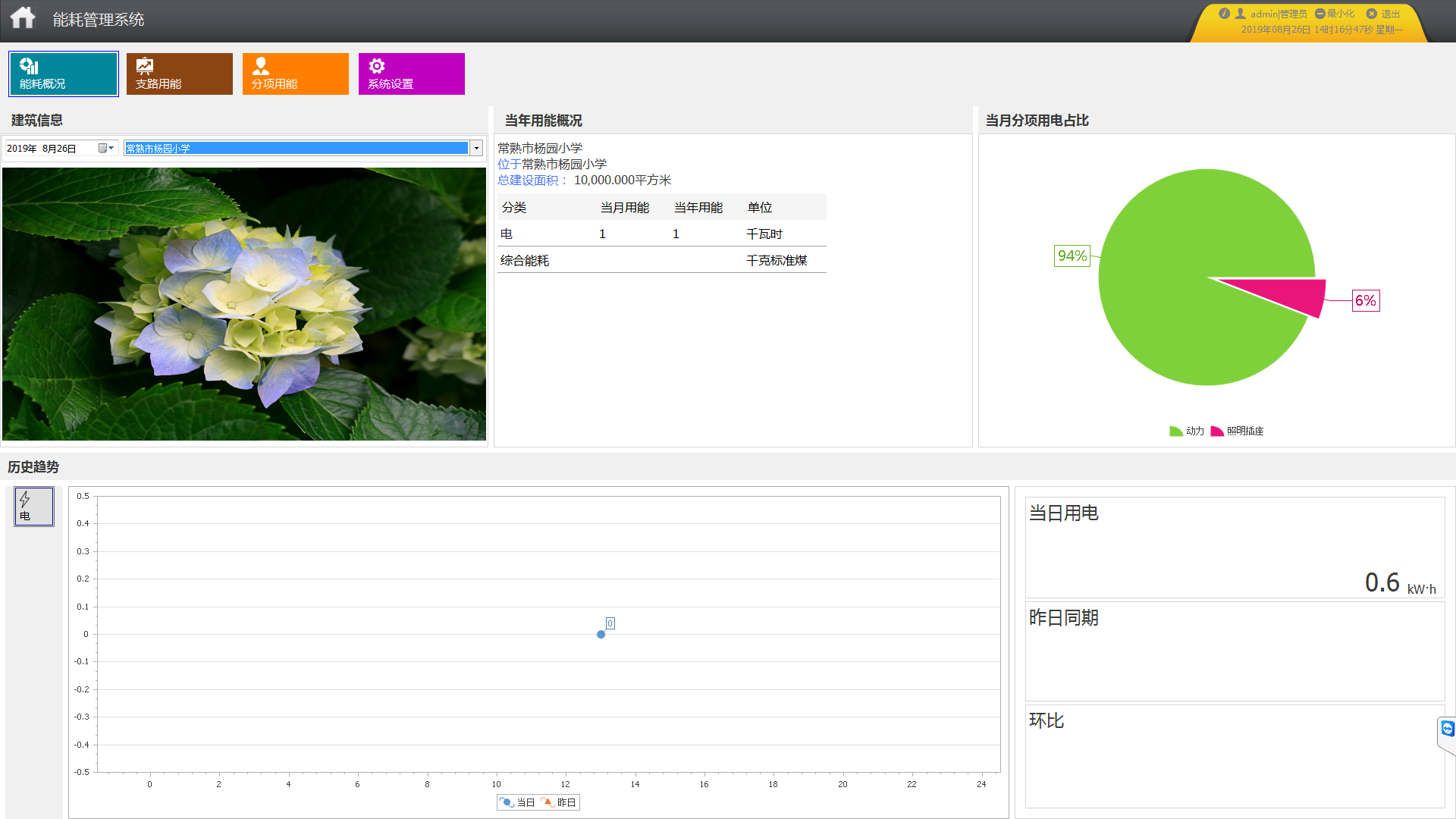Click the hydrangea building photo
Viewport: 1456px width, 819px height.
click(244, 303)
